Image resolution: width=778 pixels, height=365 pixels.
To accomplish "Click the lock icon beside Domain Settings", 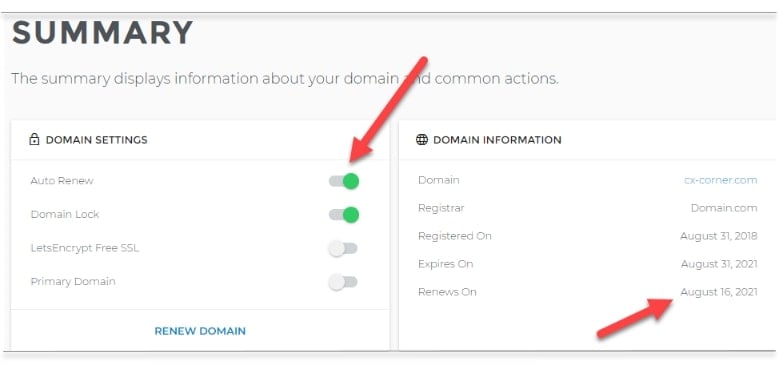I will 34,140.
